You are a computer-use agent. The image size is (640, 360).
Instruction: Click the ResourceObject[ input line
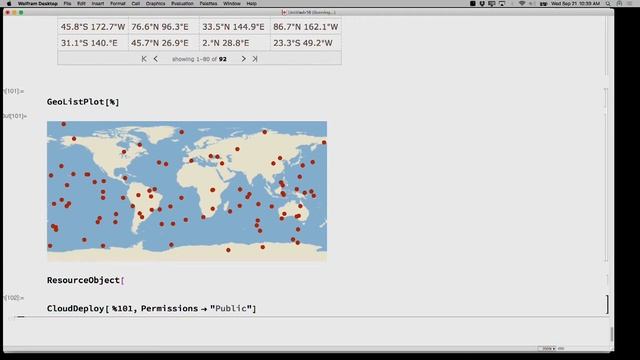point(85,280)
